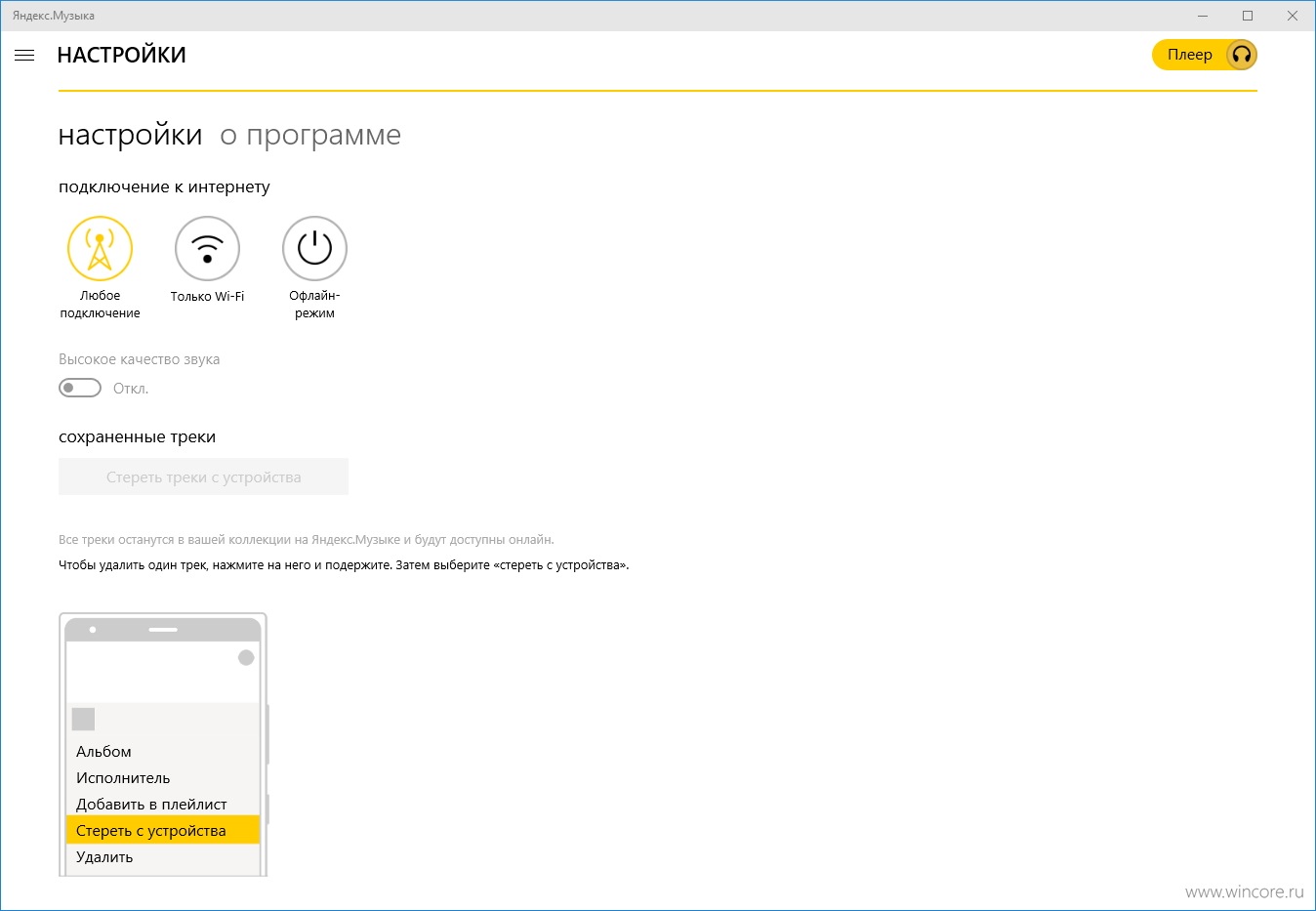The height and width of the screenshot is (911, 1316).
Task: Click the сохраненные треки heading
Action: click(137, 437)
